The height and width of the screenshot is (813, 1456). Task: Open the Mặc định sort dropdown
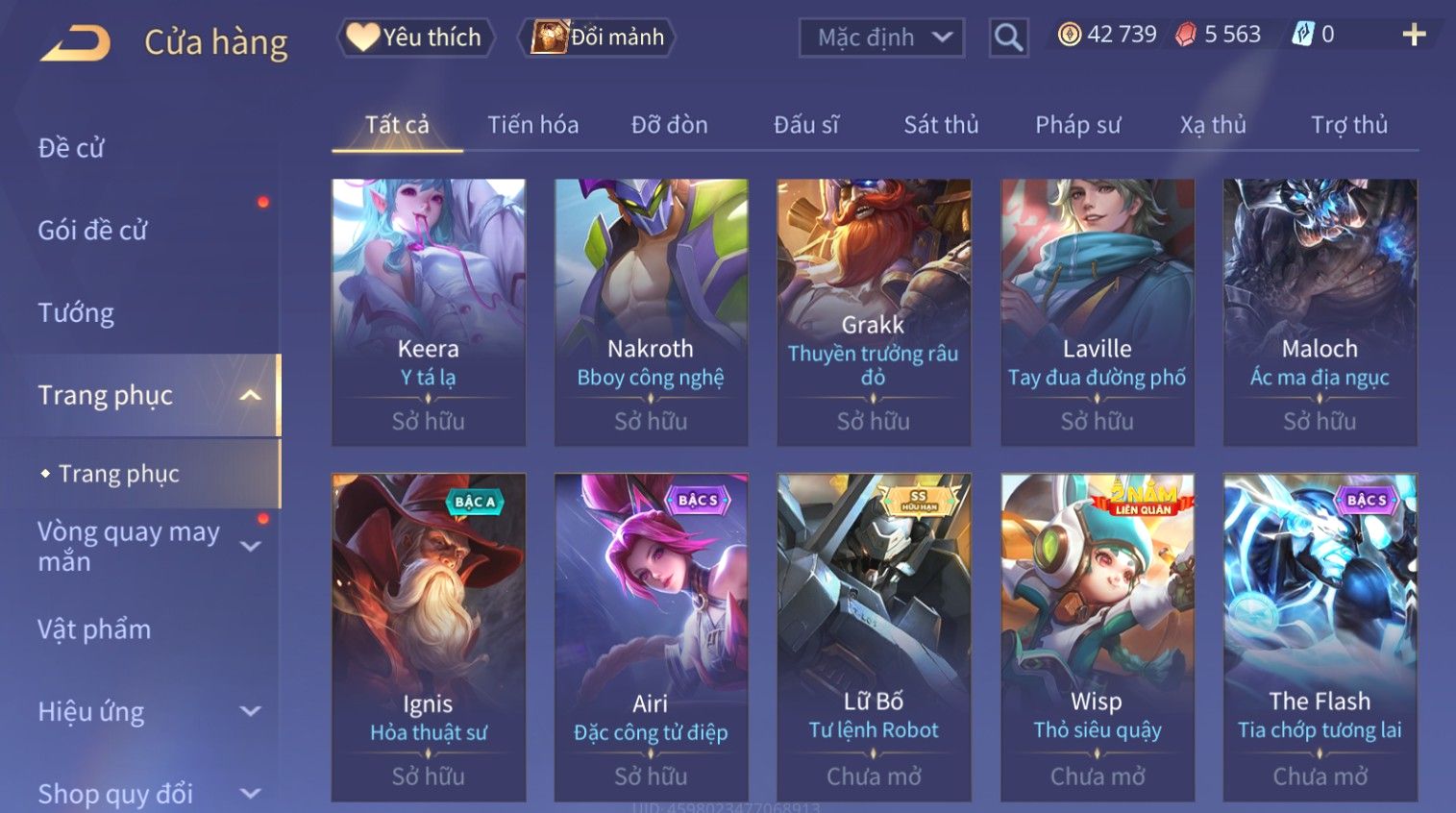tap(881, 37)
